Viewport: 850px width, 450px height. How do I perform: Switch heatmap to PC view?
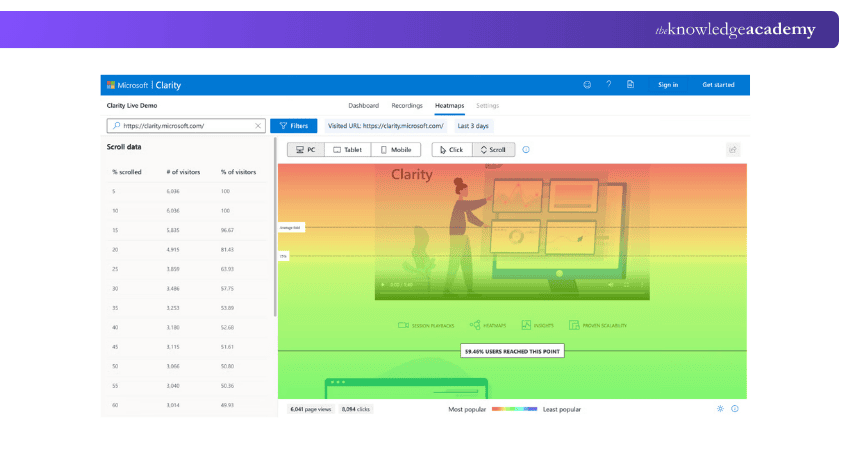[306, 150]
